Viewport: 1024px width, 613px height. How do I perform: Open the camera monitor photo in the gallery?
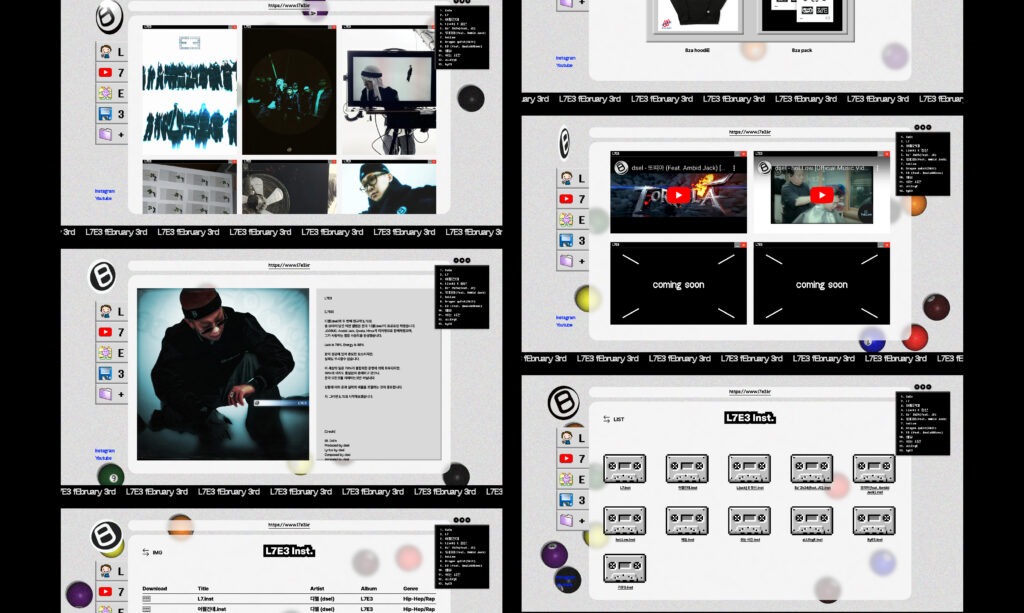point(389,91)
